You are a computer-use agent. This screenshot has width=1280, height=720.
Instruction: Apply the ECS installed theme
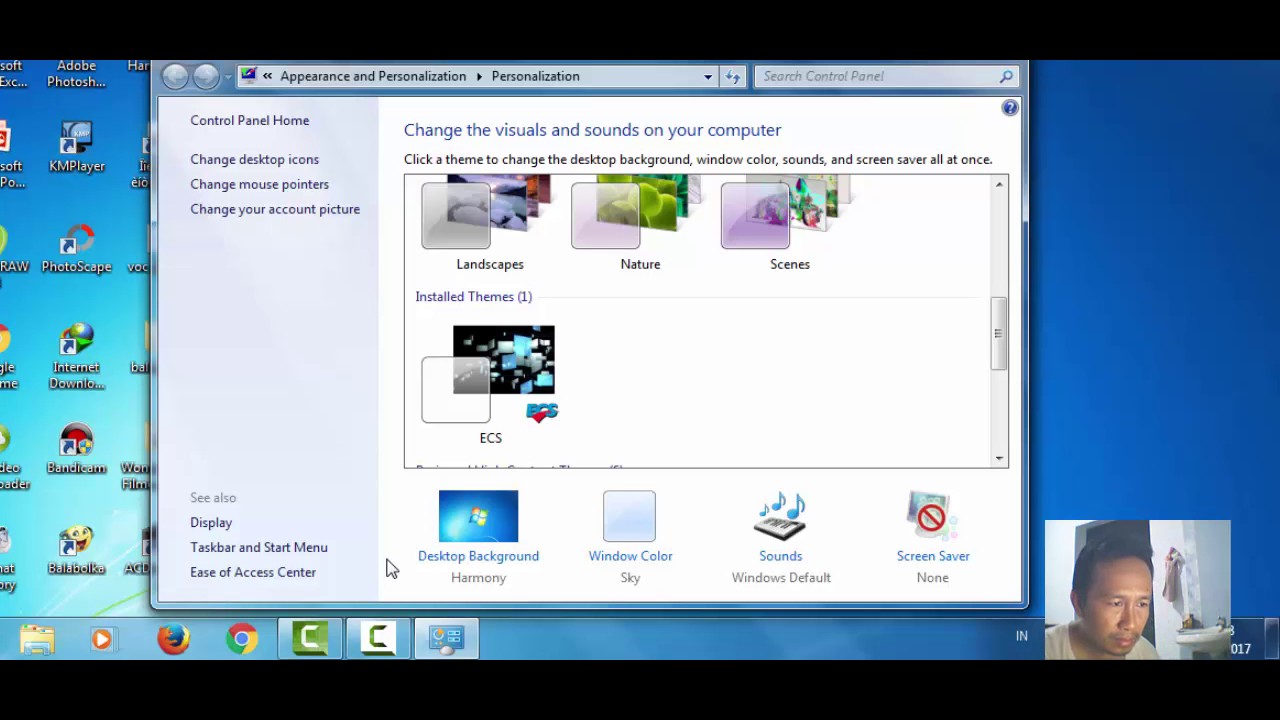click(490, 375)
